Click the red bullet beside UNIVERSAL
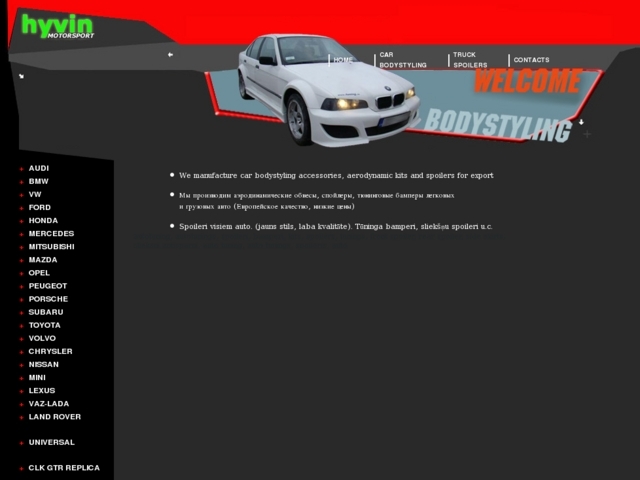The height and width of the screenshot is (480, 640). [22, 443]
